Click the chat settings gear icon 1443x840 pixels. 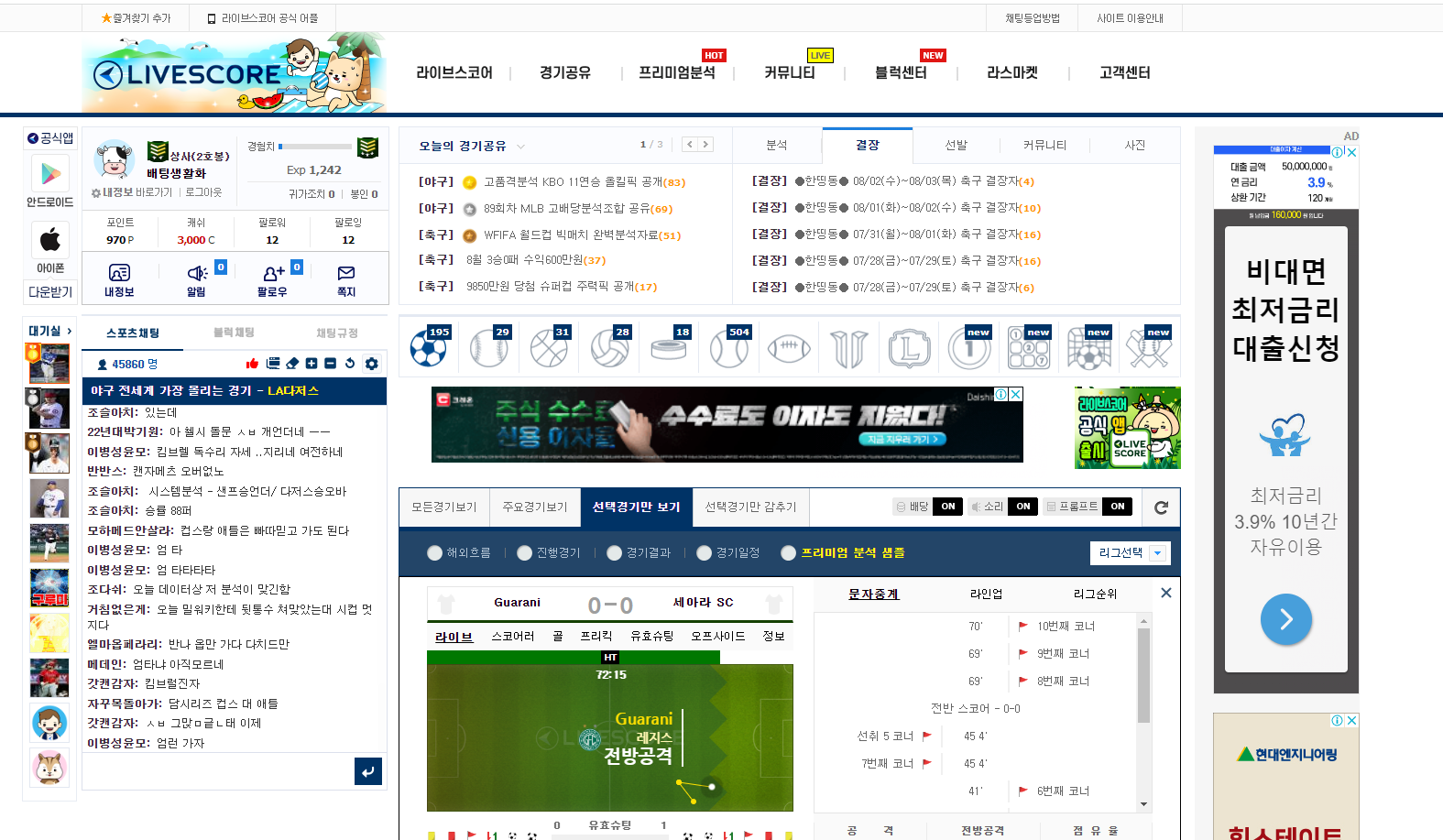pyautogui.click(x=371, y=364)
